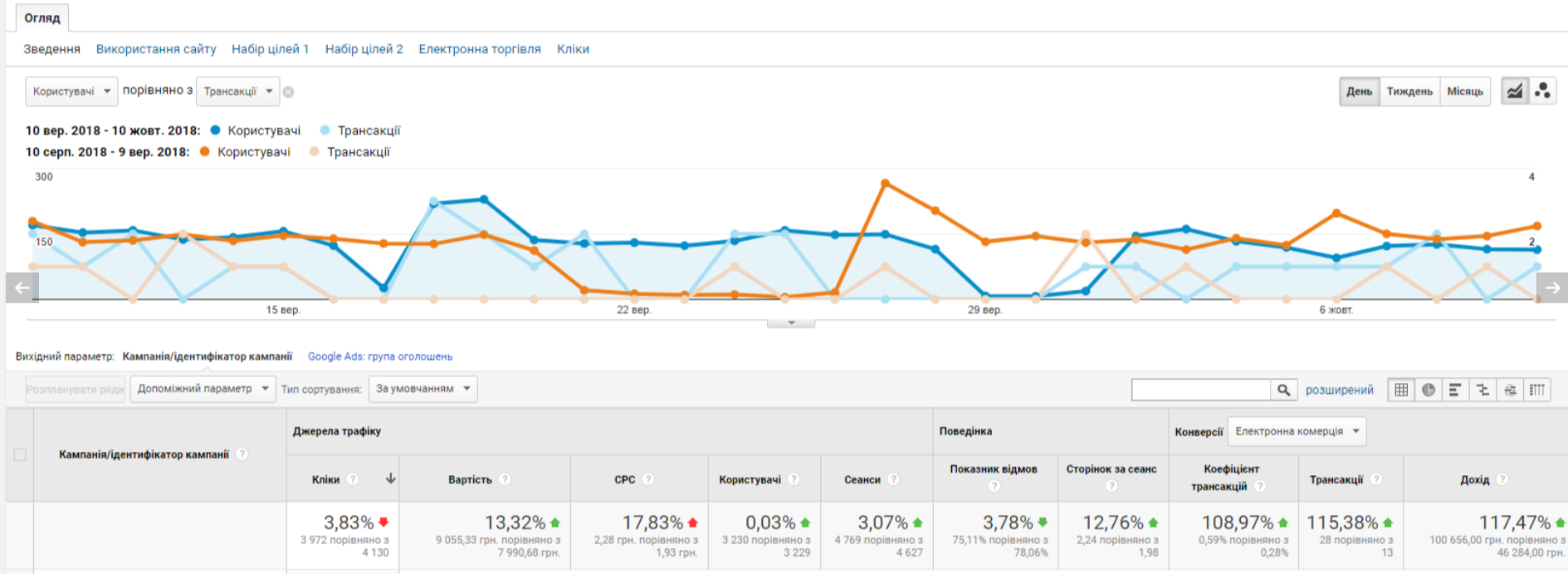Remove the Трансакції comparison metric
Screen dimensions: 1568x574
tap(288, 92)
